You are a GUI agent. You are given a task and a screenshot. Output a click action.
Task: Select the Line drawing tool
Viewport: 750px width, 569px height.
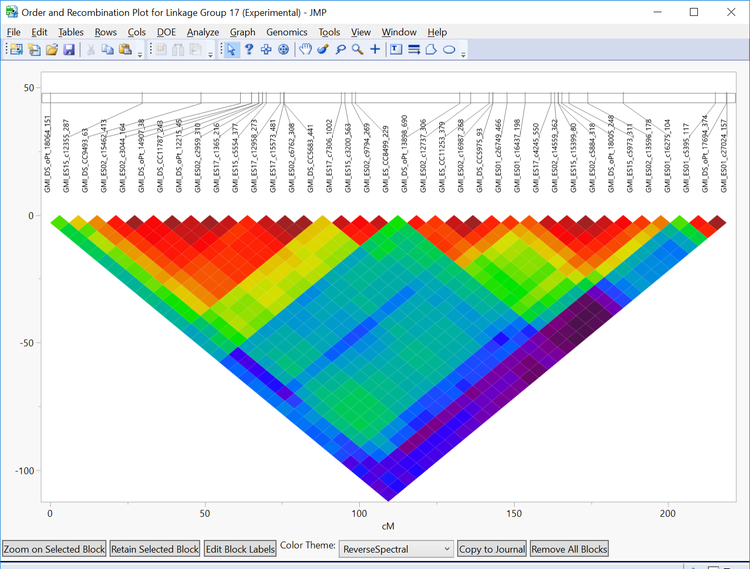click(414, 49)
